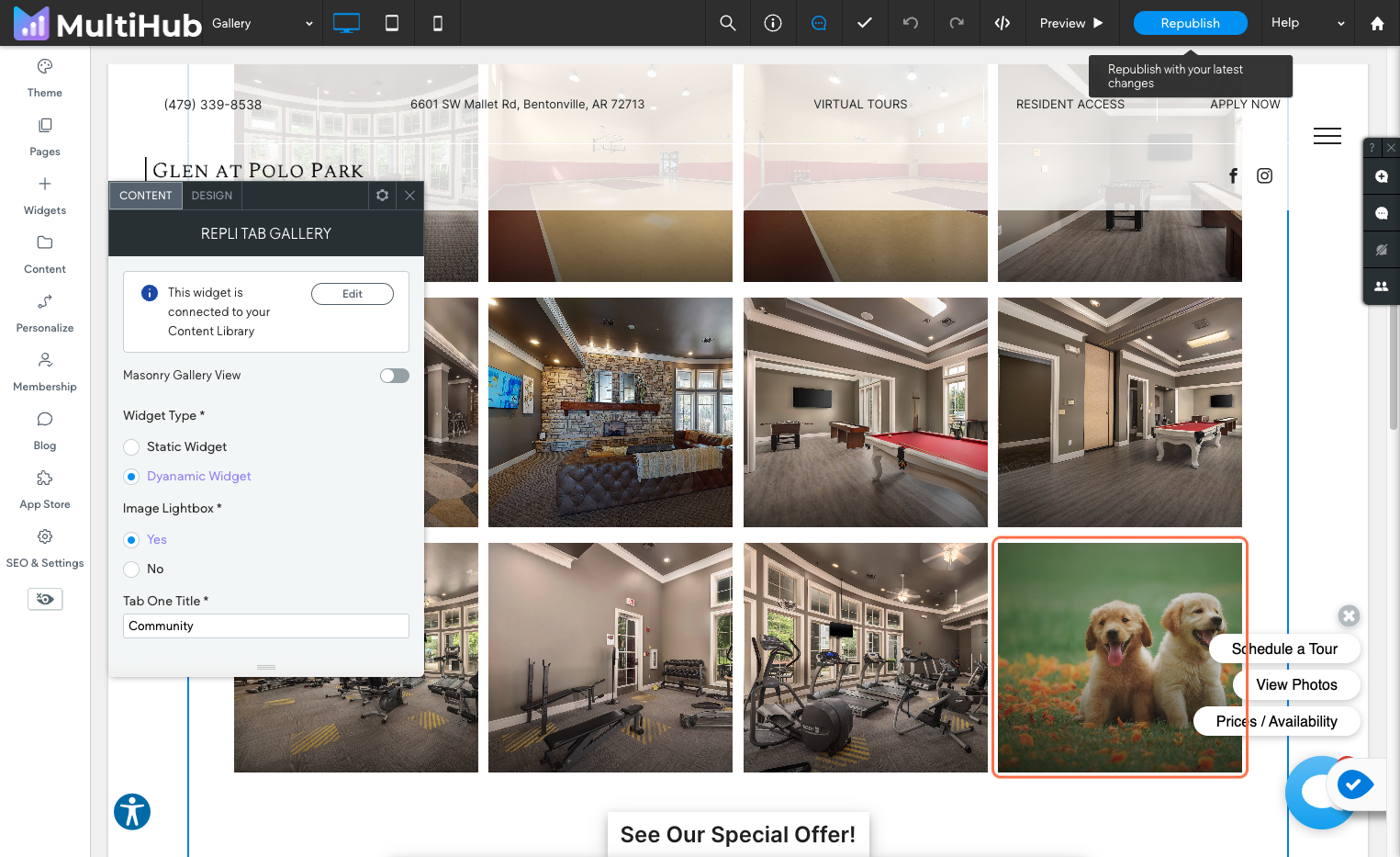Click the Schedule a Tour button
Image resolution: width=1400 pixels, height=857 pixels.
click(x=1284, y=648)
